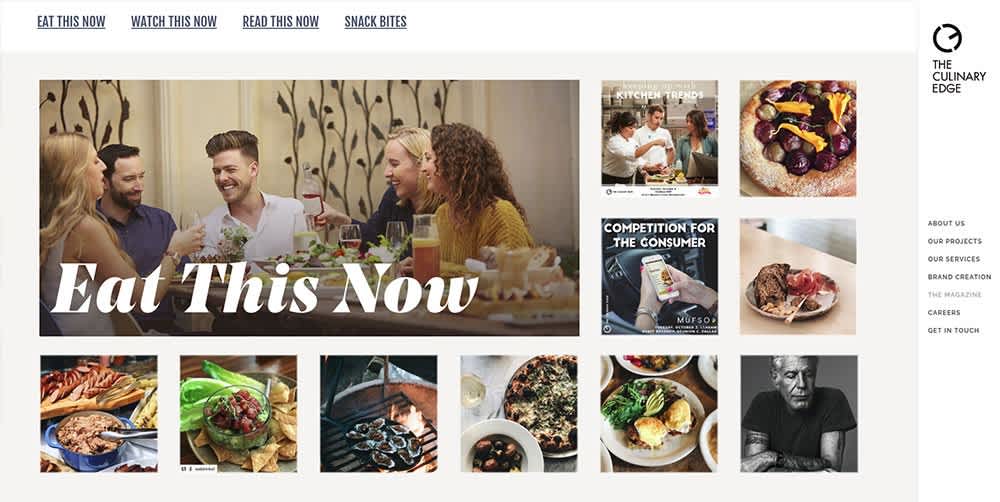Open the guacamole and chips thumbnail

click(239, 414)
